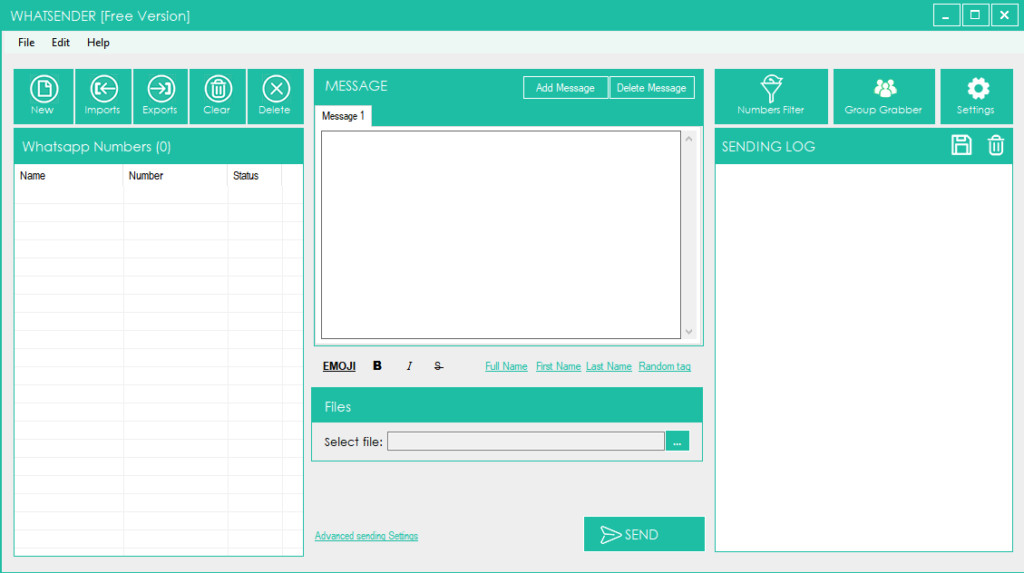Save the sending log
1024x573 pixels.
point(961,145)
